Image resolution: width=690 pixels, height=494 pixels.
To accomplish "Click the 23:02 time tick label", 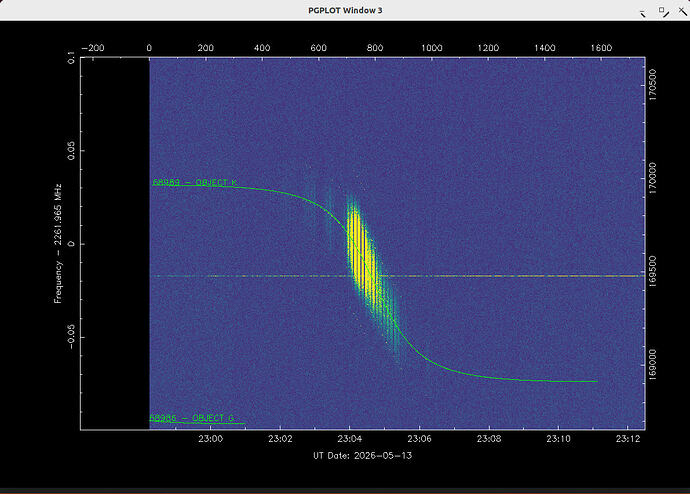I will 280,439.
